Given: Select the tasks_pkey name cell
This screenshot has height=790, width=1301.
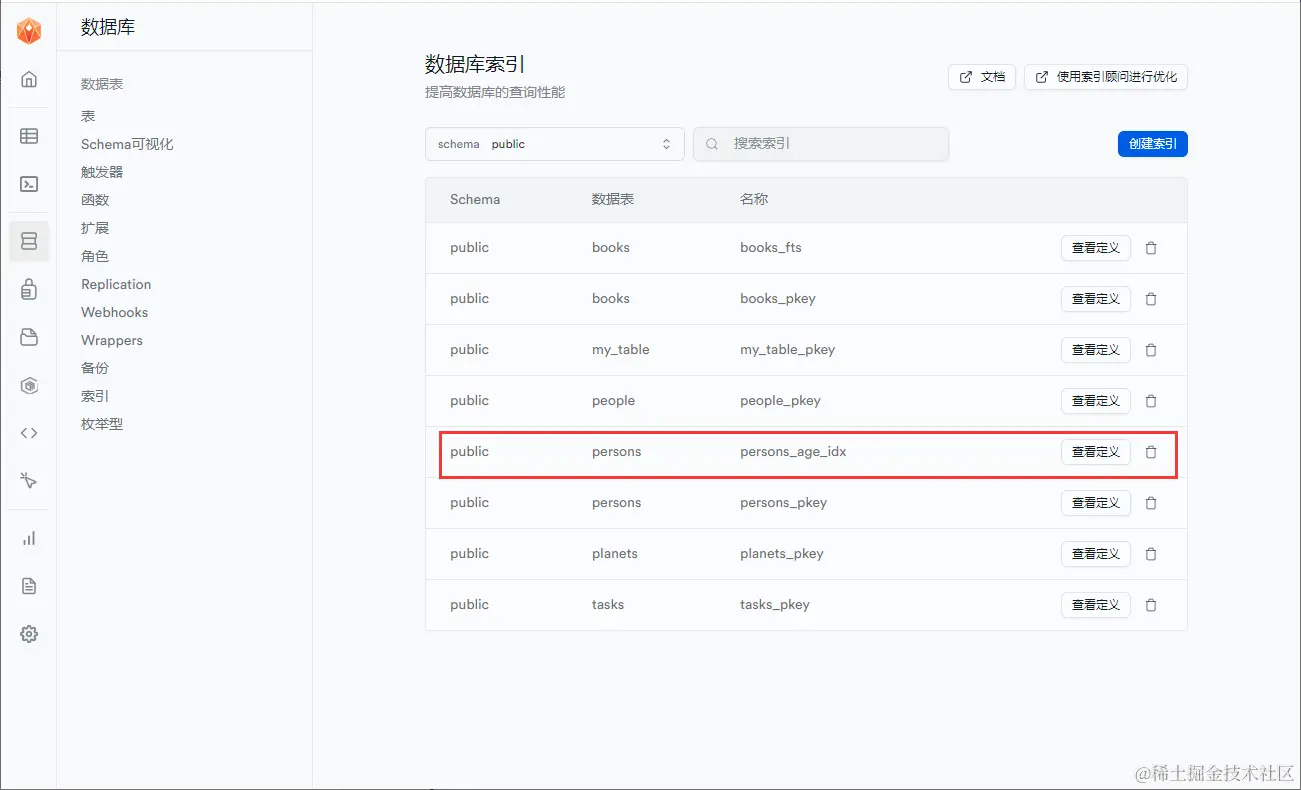Looking at the screenshot, I should pos(775,605).
